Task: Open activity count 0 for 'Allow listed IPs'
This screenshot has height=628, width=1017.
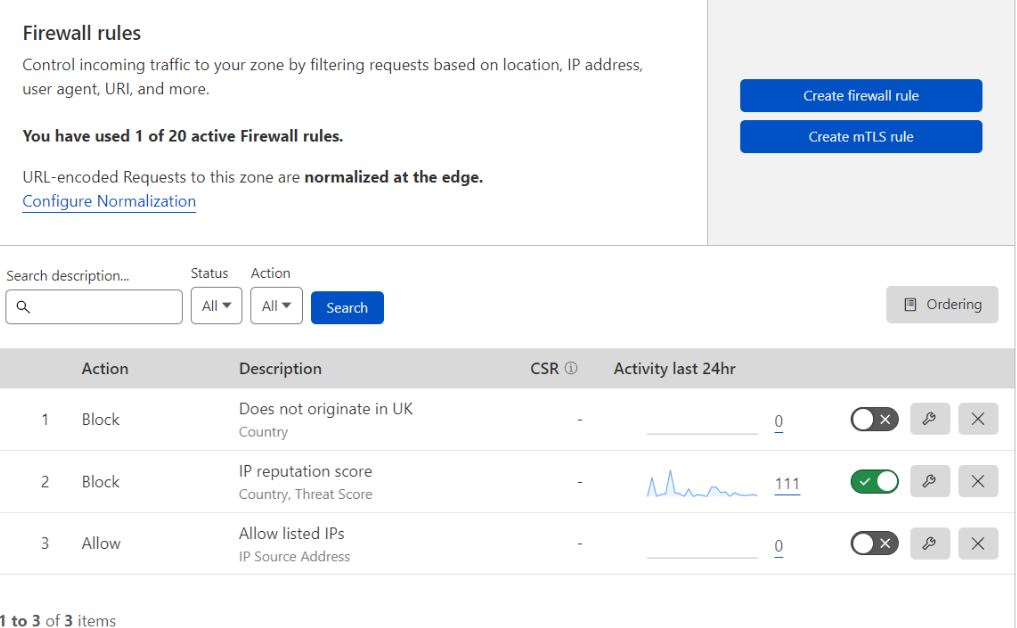Action: coord(778,546)
